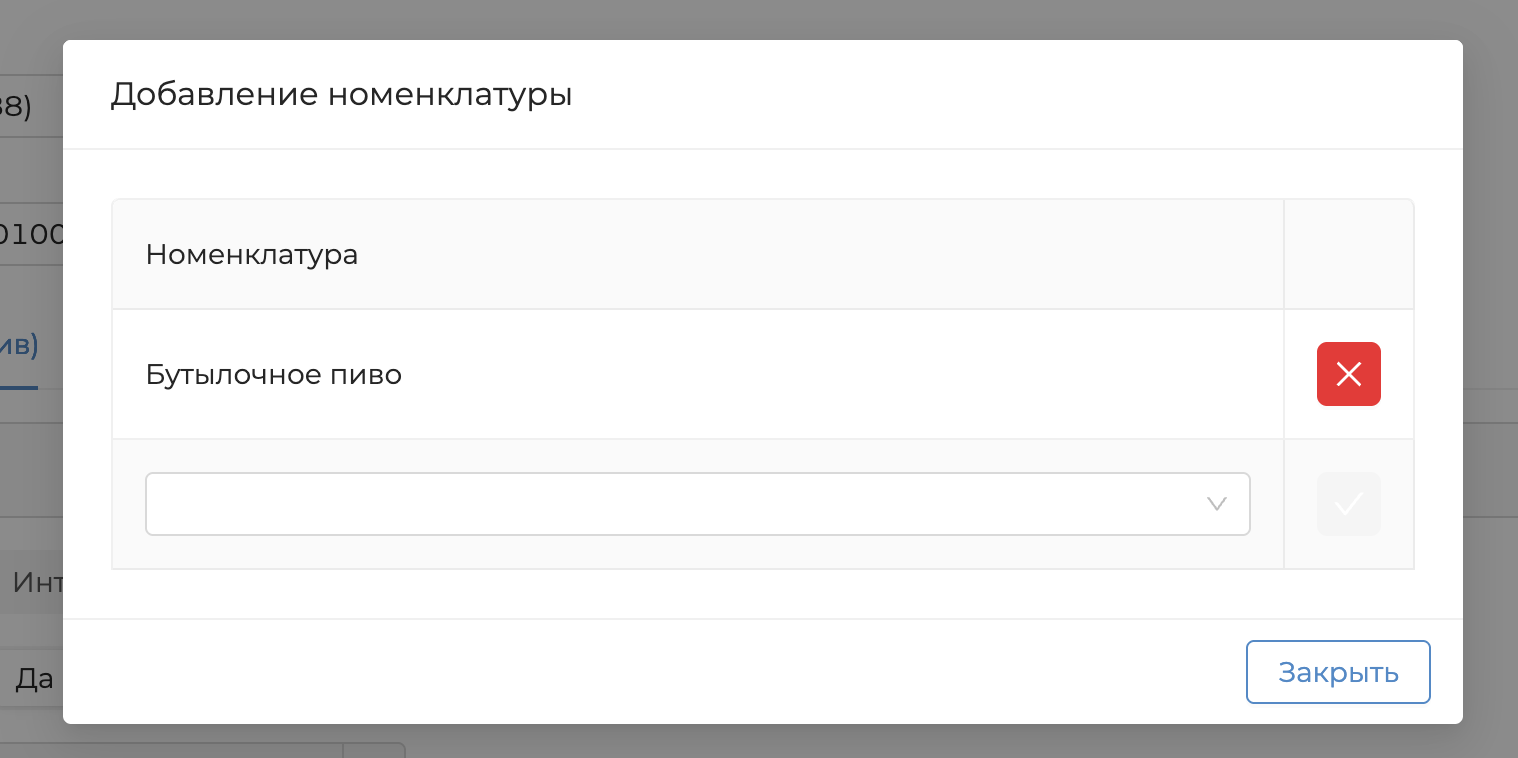Click the background field ending with 38)
Image resolution: width=1518 pixels, height=758 pixels.
pos(22,105)
